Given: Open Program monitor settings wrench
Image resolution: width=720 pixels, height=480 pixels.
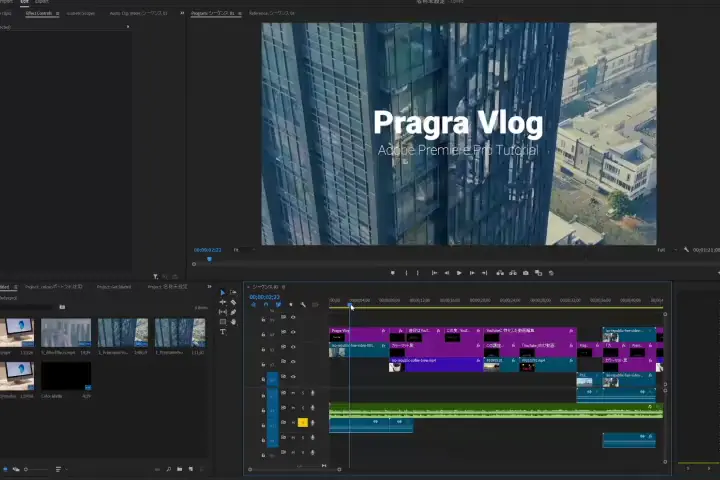Looking at the screenshot, I should [x=686, y=250].
